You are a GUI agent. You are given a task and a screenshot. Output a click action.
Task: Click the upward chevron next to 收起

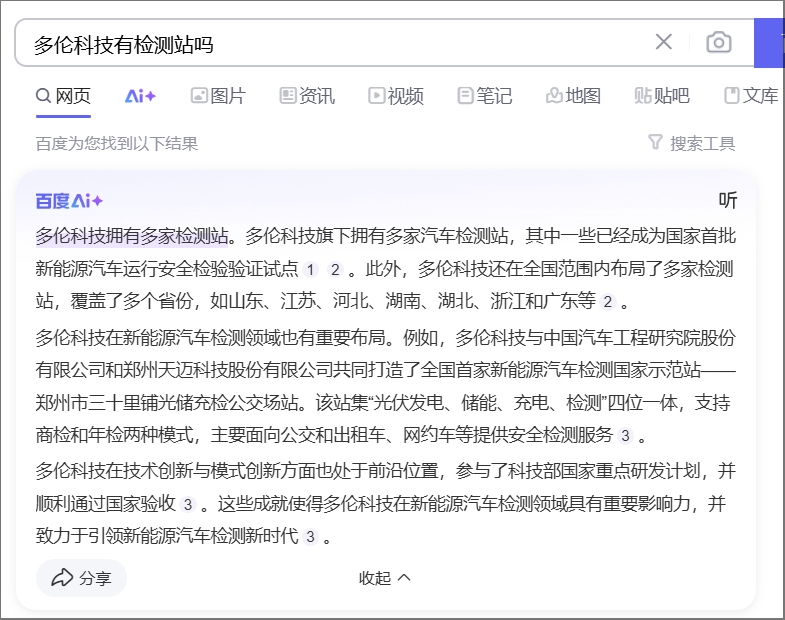[404, 578]
